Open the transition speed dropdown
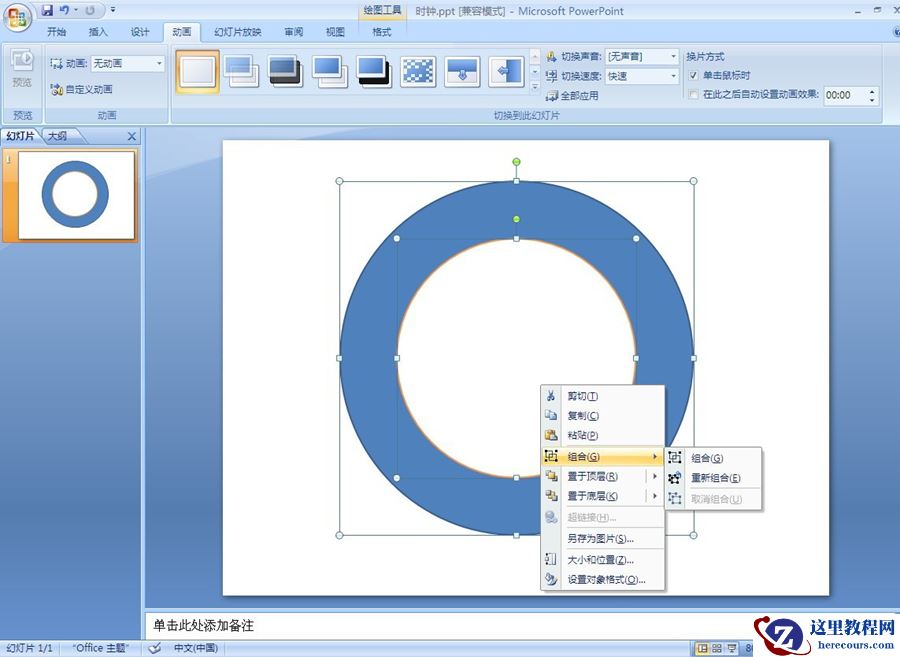This screenshot has width=900, height=657. click(673, 76)
